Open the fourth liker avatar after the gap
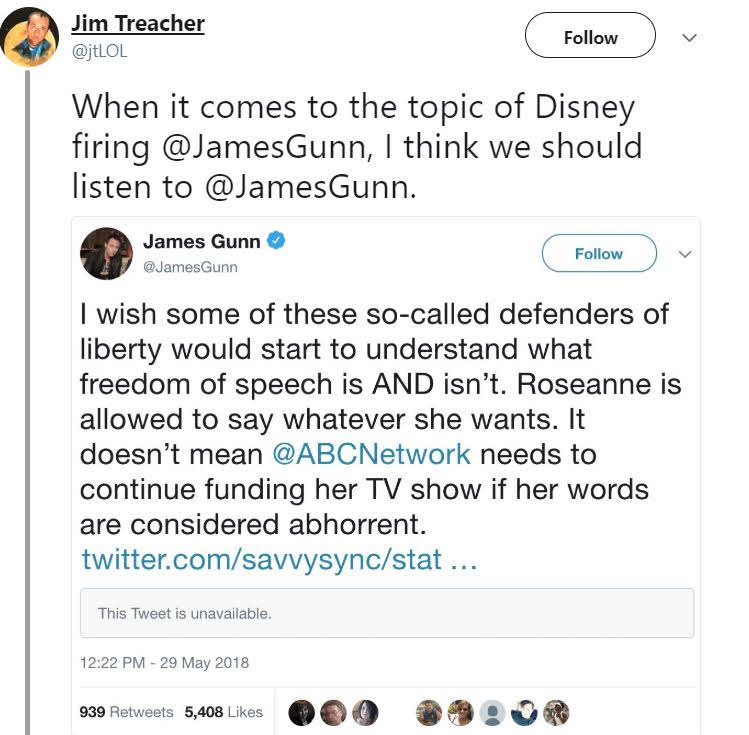Screen dimensions: 749x735 click(429, 713)
